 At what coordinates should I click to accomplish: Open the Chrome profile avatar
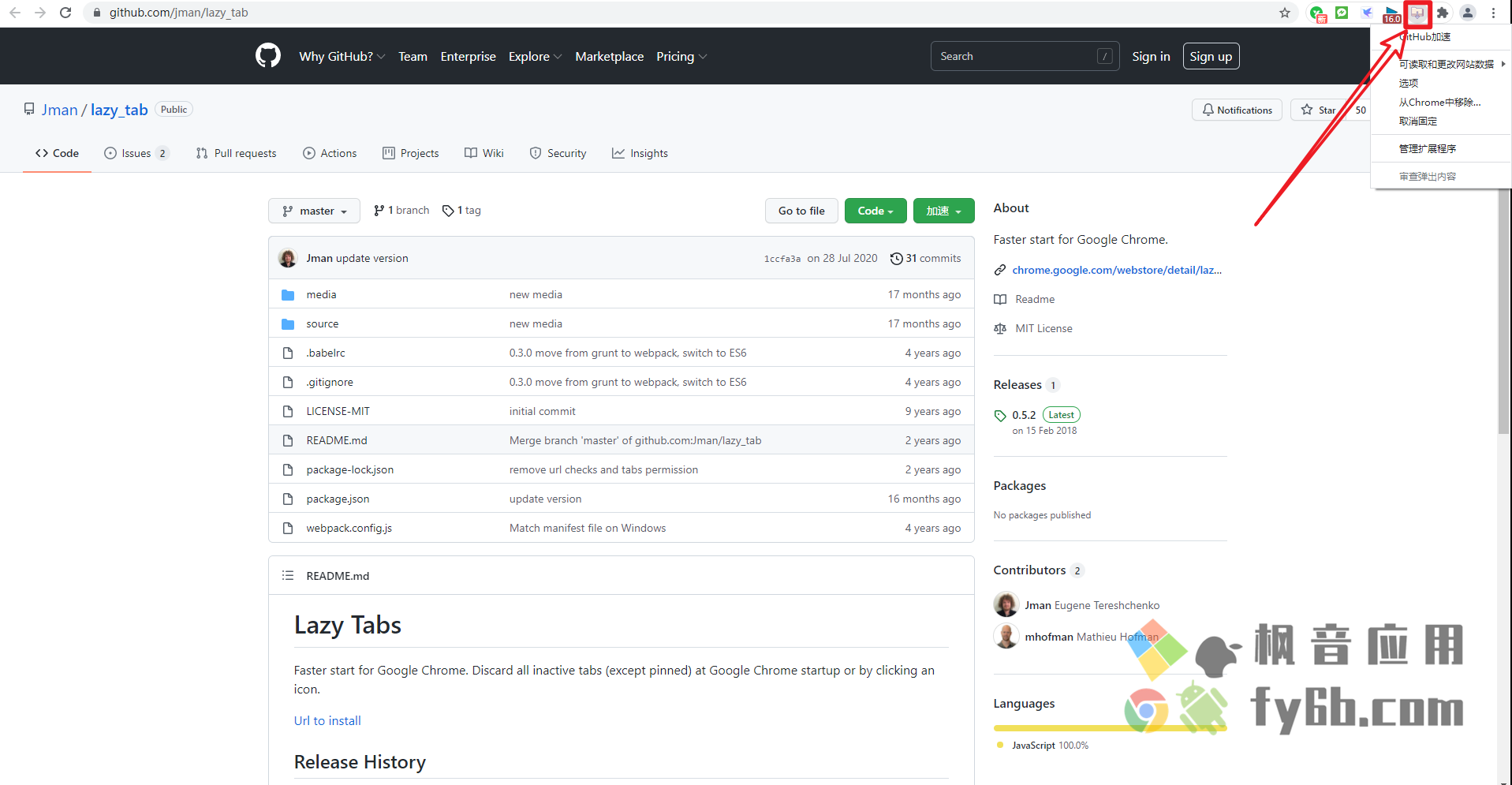coord(1468,13)
